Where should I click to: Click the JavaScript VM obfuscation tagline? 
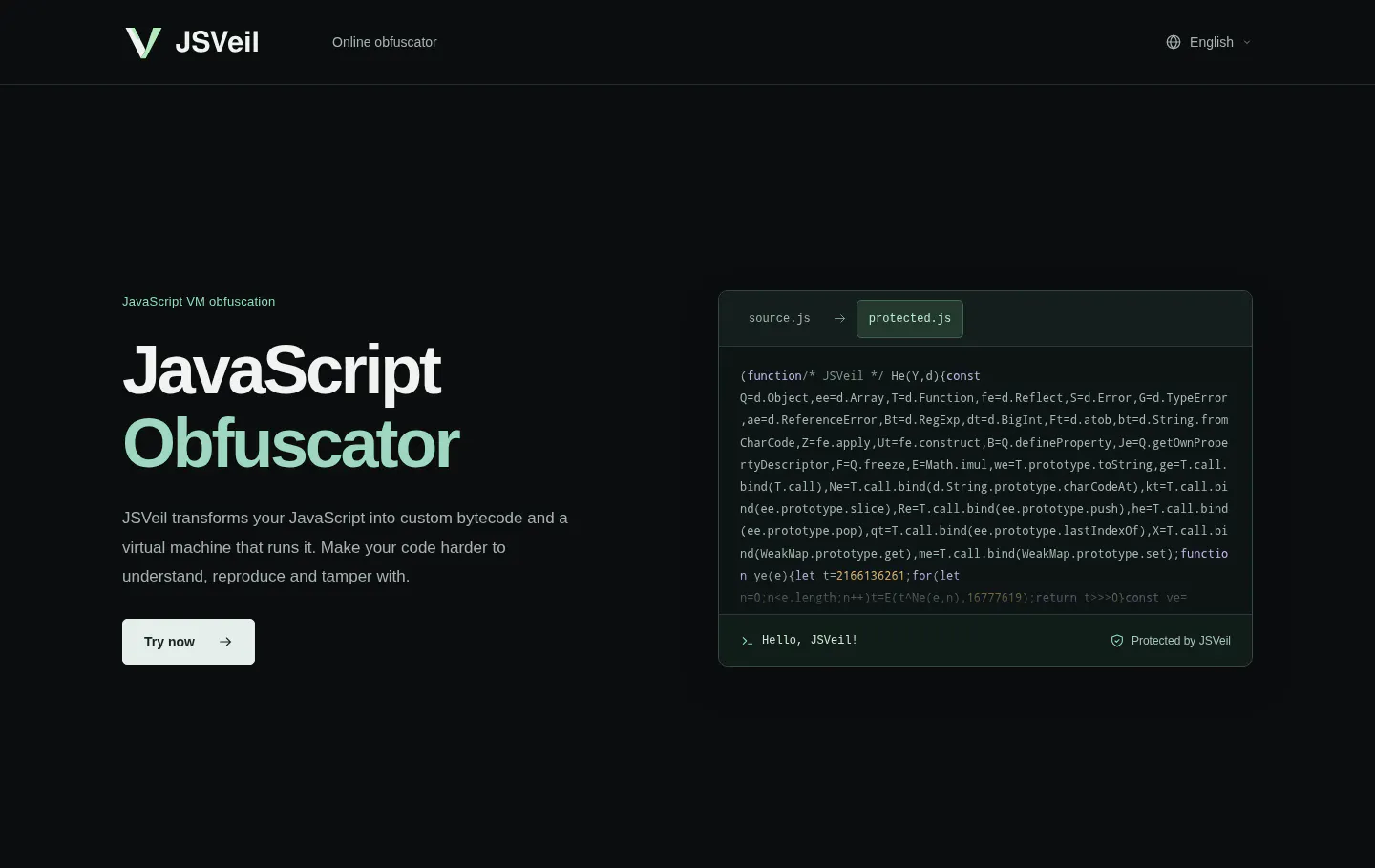[199, 302]
